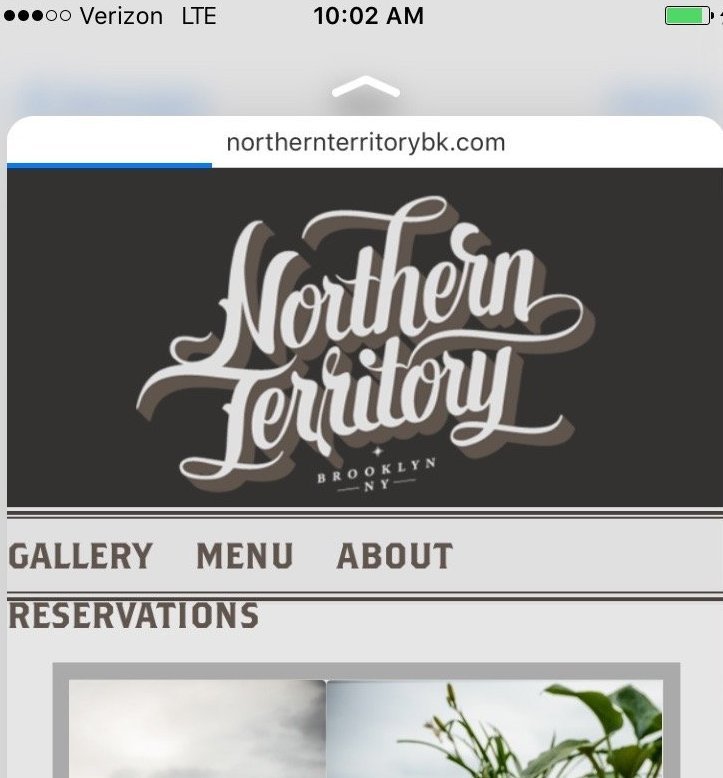Tap the green battery icon
Screen dimensions: 723x778
tap(689, 16)
